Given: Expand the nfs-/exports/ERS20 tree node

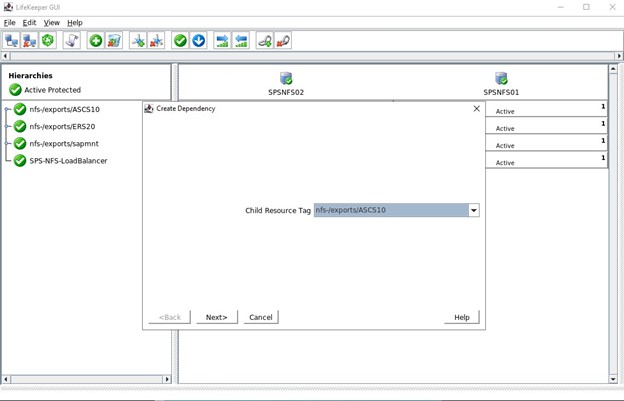Looking at the screenshot, I should [x=8, y=126].
